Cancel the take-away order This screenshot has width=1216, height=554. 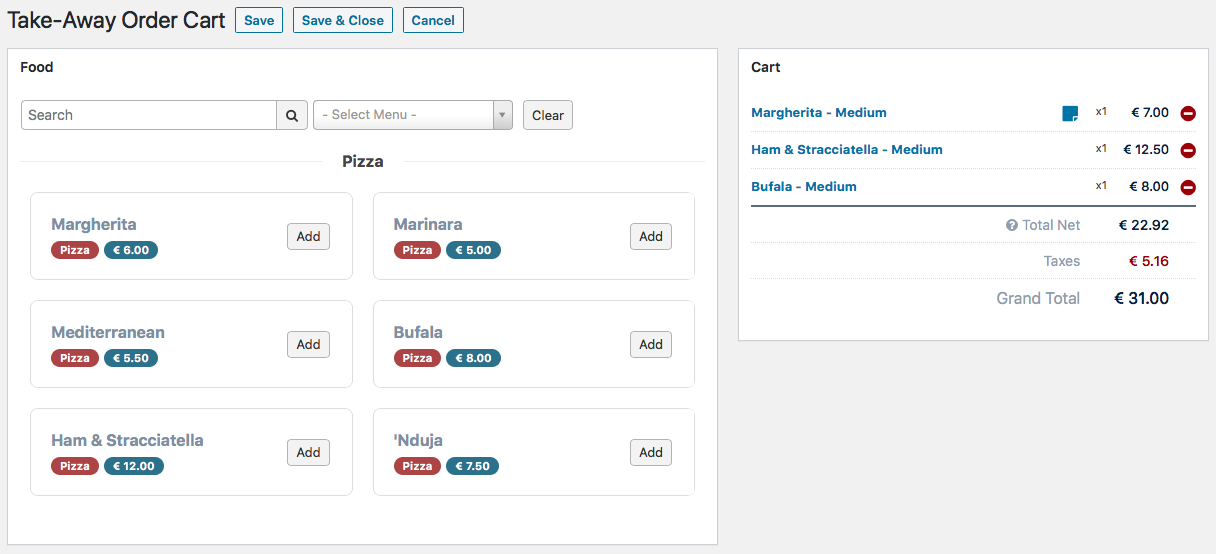(x=433, y=20)
